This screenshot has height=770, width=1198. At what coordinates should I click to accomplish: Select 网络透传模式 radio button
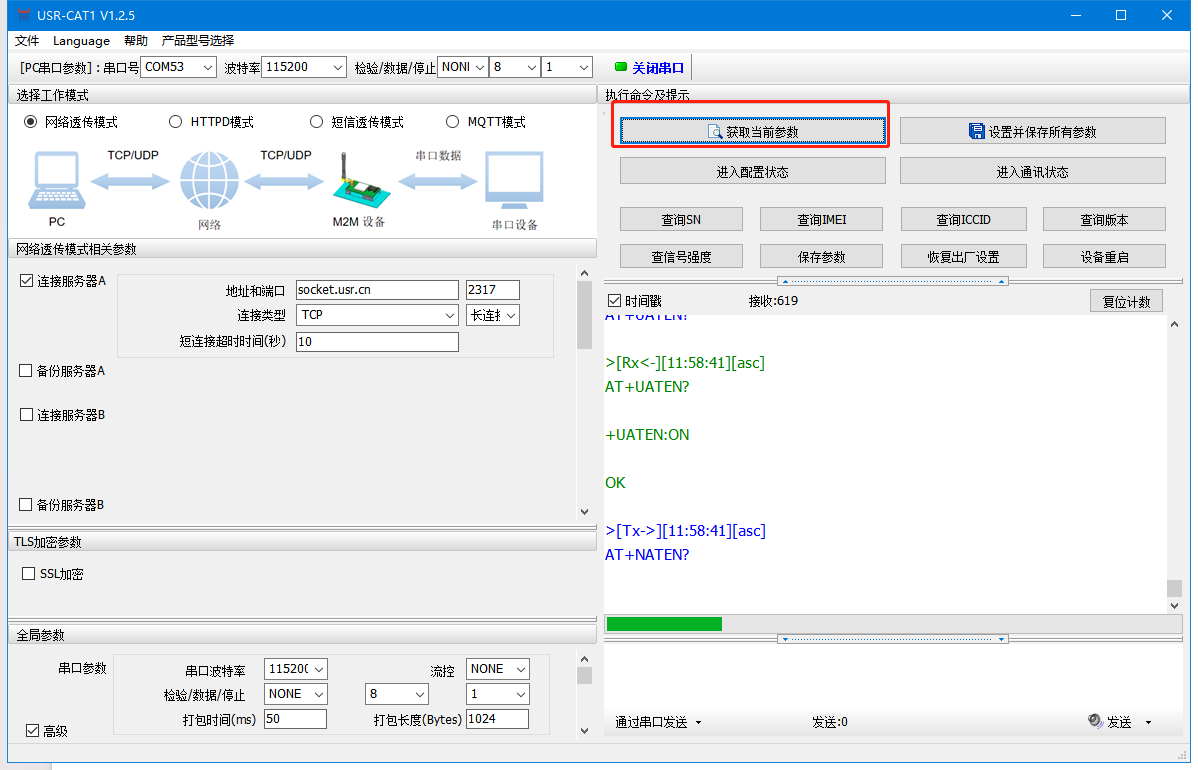point(31,121)
